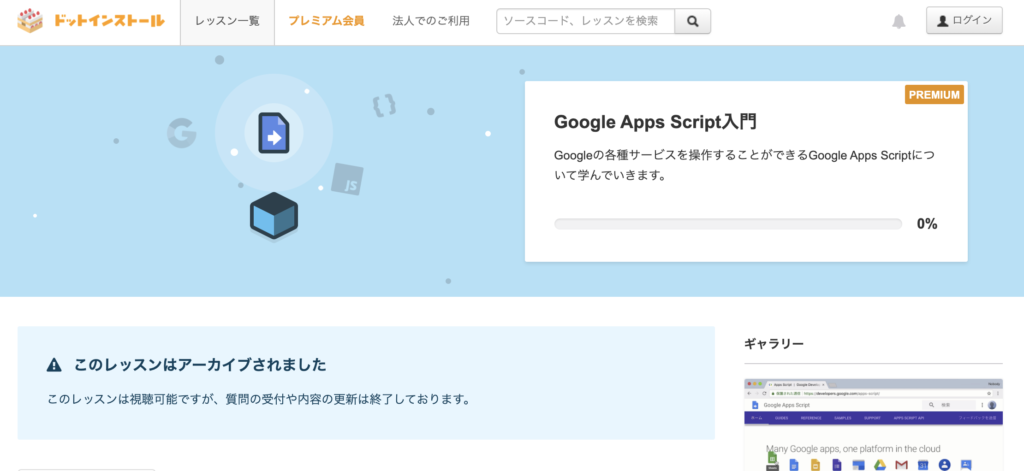Click the Google G logo icon

[182, 133]
